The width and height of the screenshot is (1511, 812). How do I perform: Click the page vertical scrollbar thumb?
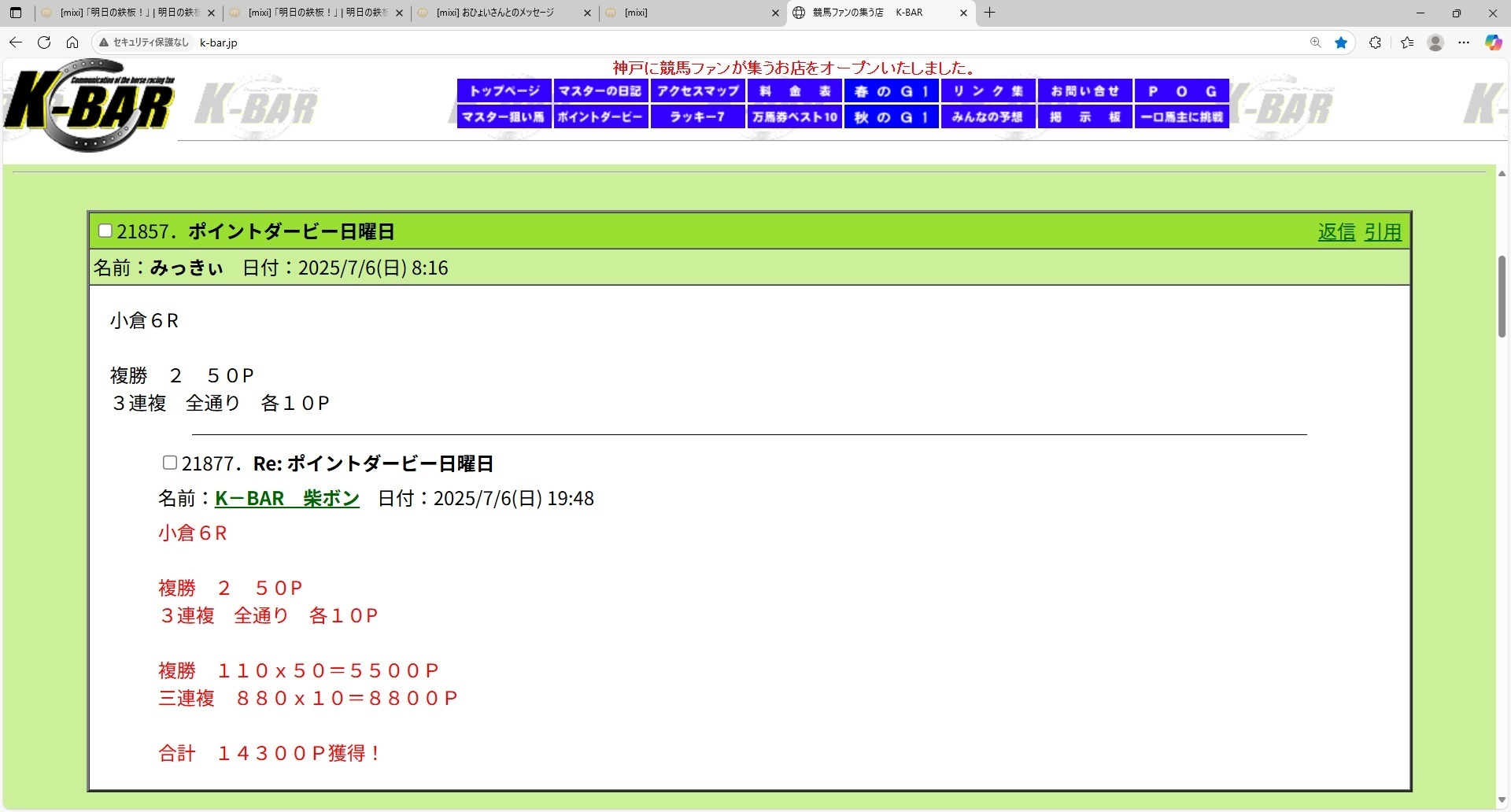coord(1502,297)
